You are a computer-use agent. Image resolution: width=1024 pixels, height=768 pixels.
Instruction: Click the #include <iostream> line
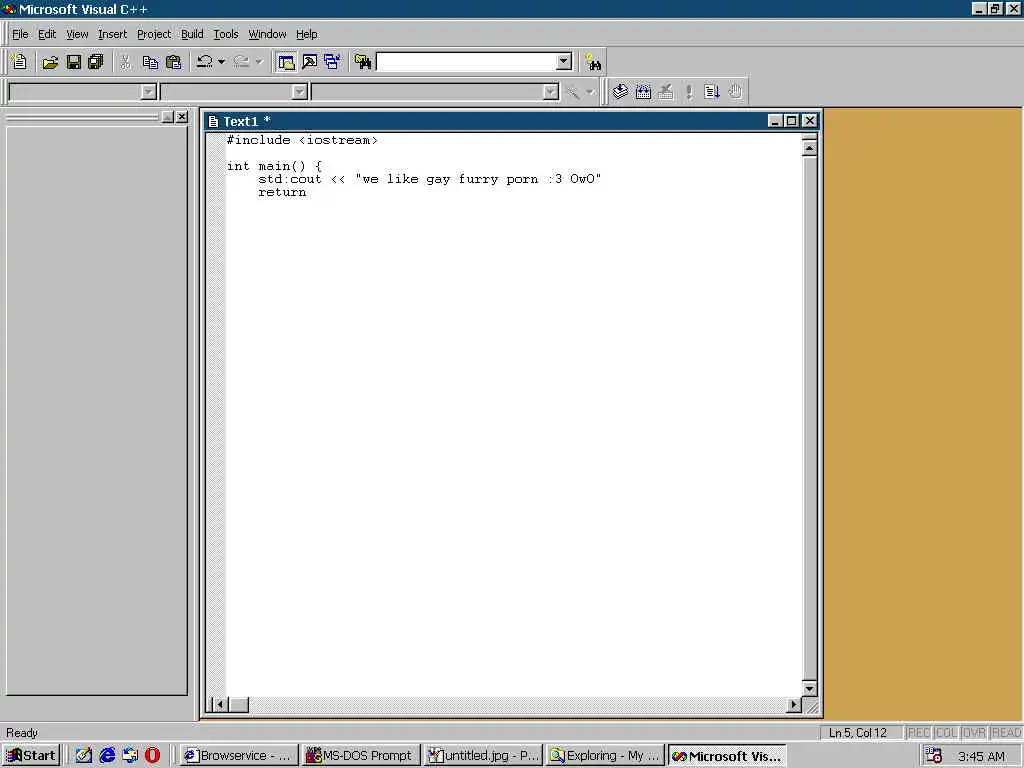302,140
